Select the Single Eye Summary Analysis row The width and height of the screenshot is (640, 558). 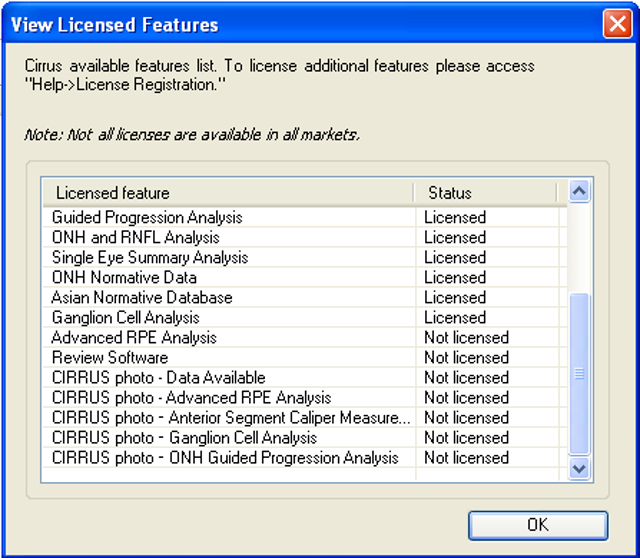click(x=305, y=257)
